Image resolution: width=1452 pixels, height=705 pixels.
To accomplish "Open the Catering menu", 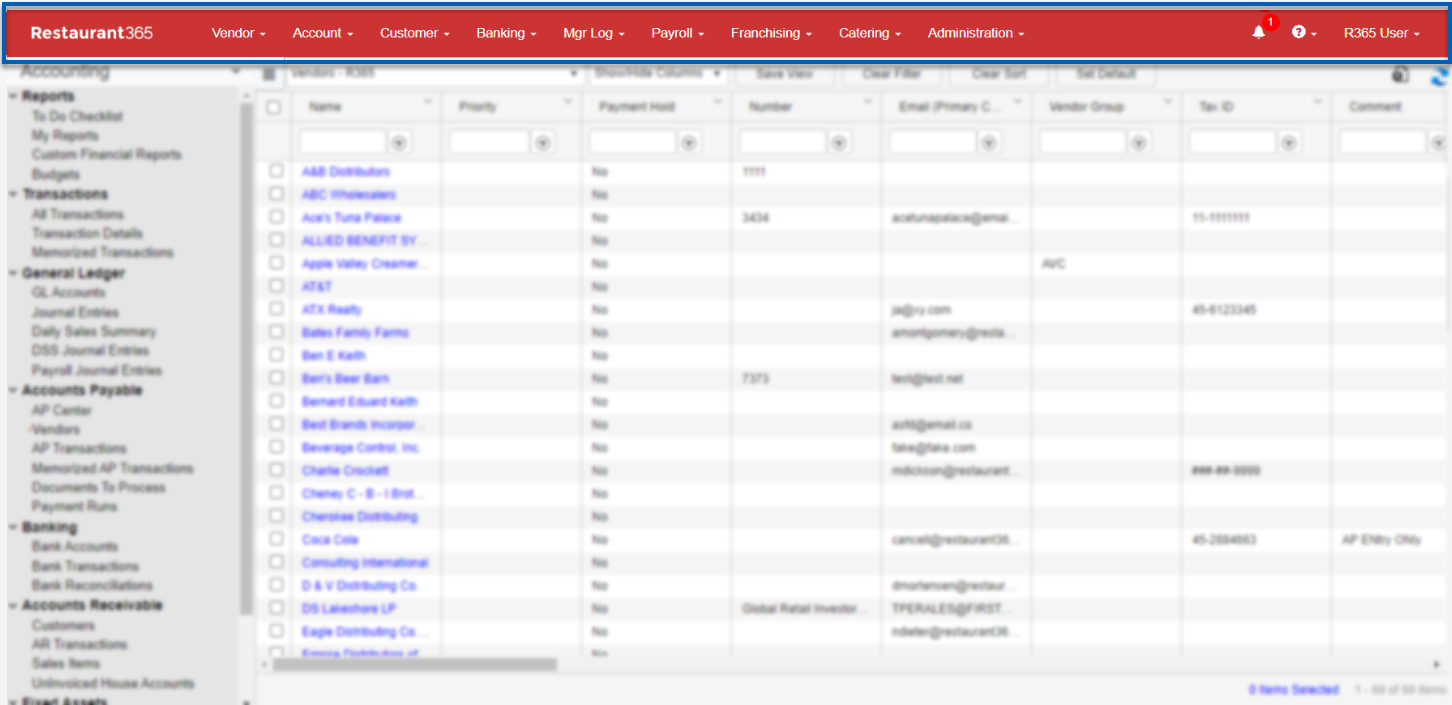I will [x=870, y=33].
